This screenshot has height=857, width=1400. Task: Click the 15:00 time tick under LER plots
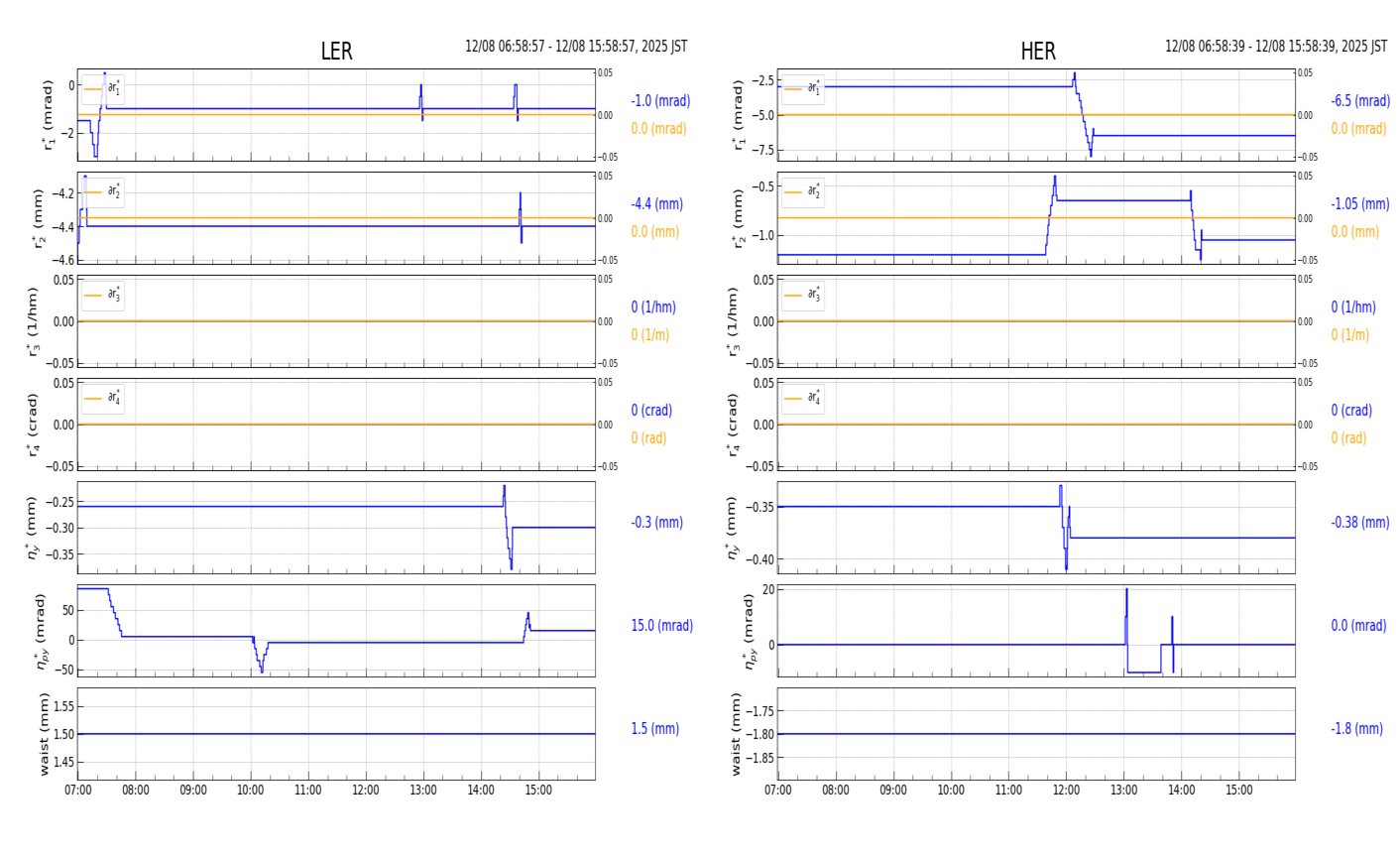pyautogui.click(x=538, y=791)
